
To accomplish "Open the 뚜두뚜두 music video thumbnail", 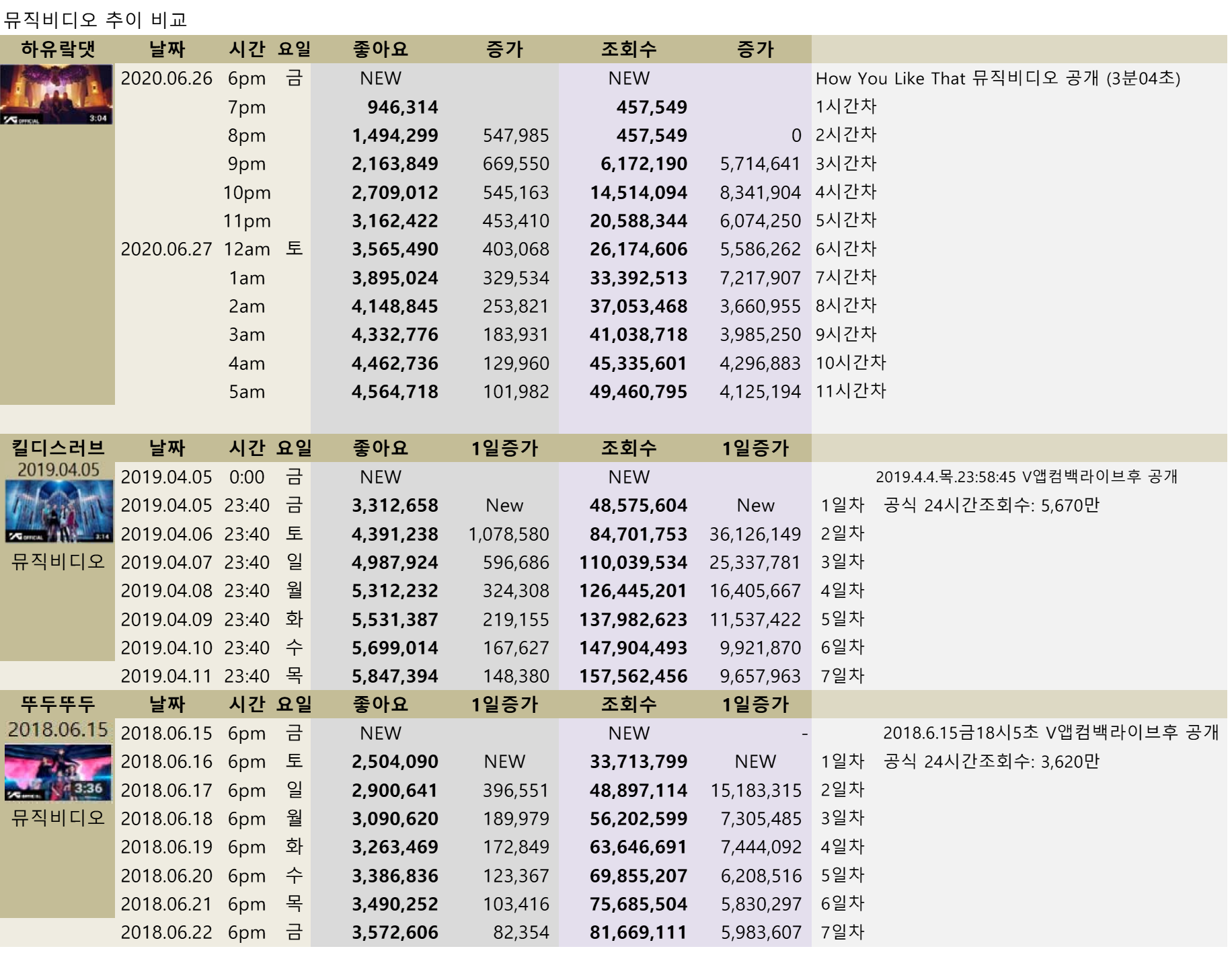I will point(59,772).
